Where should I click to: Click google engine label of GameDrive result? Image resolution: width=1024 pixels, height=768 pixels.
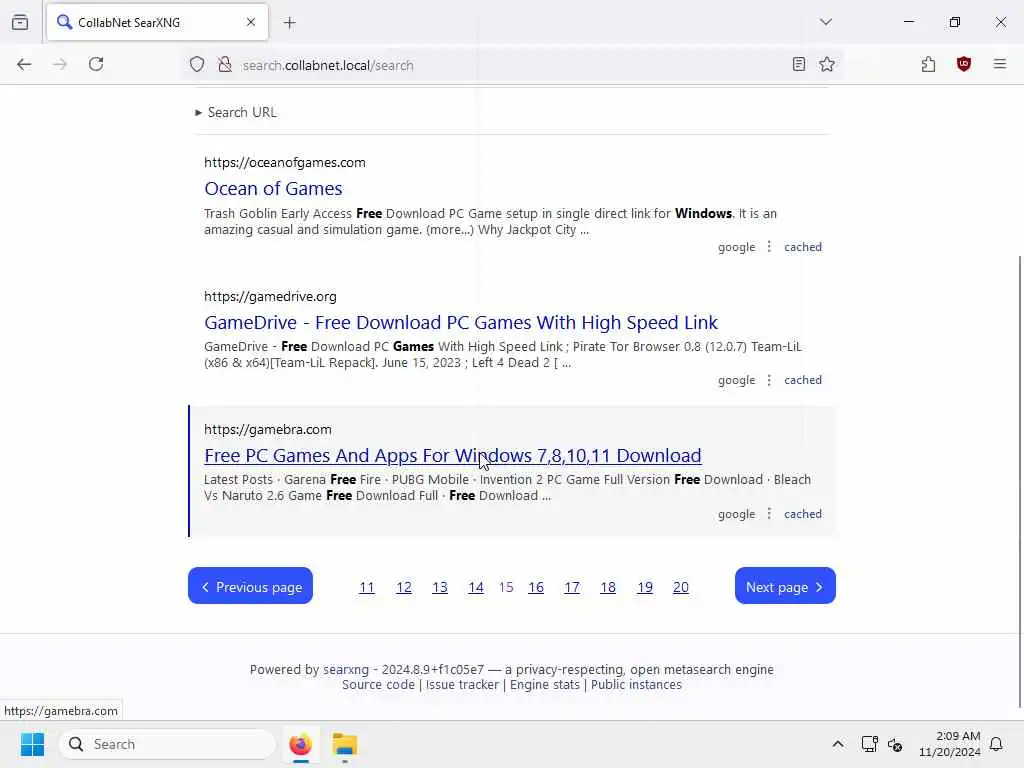click(737, 380)
